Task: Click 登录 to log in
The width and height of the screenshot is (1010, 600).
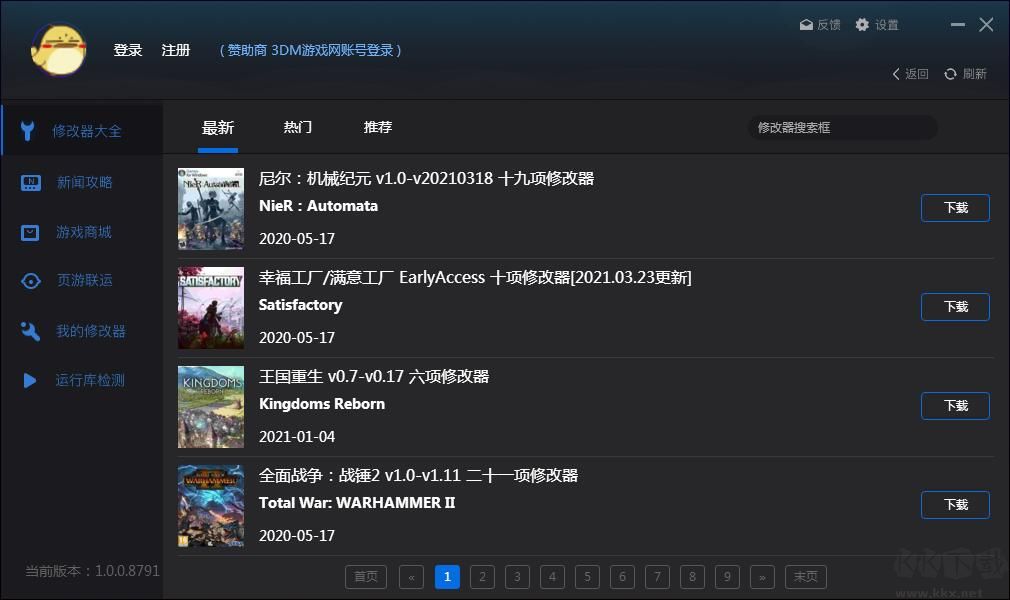Action: tap(128, 50)
